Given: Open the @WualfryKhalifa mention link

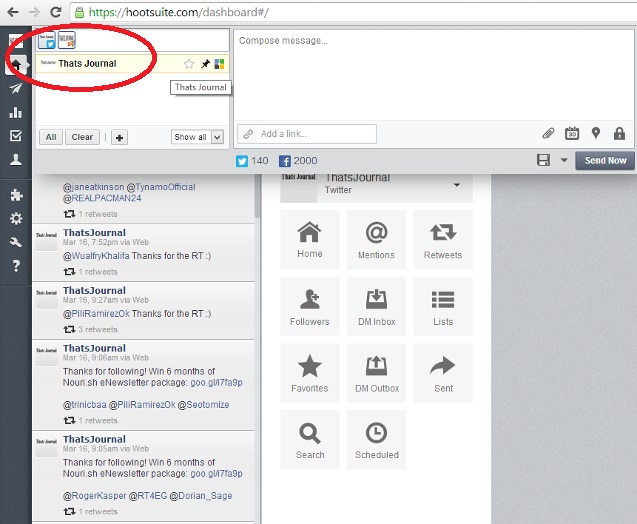Looking at the screenshot, I should (x=96, y=256).
